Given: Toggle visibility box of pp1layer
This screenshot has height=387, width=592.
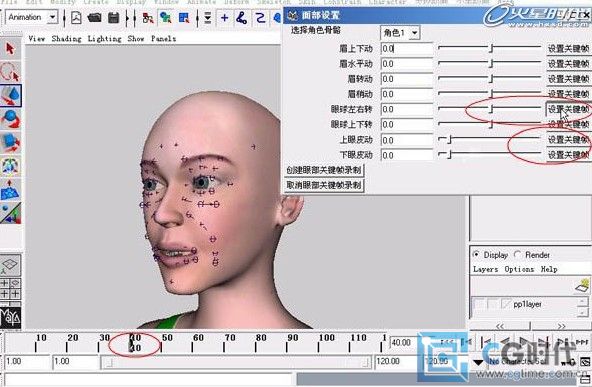Looking at the screenshot, I should point(478,304).
